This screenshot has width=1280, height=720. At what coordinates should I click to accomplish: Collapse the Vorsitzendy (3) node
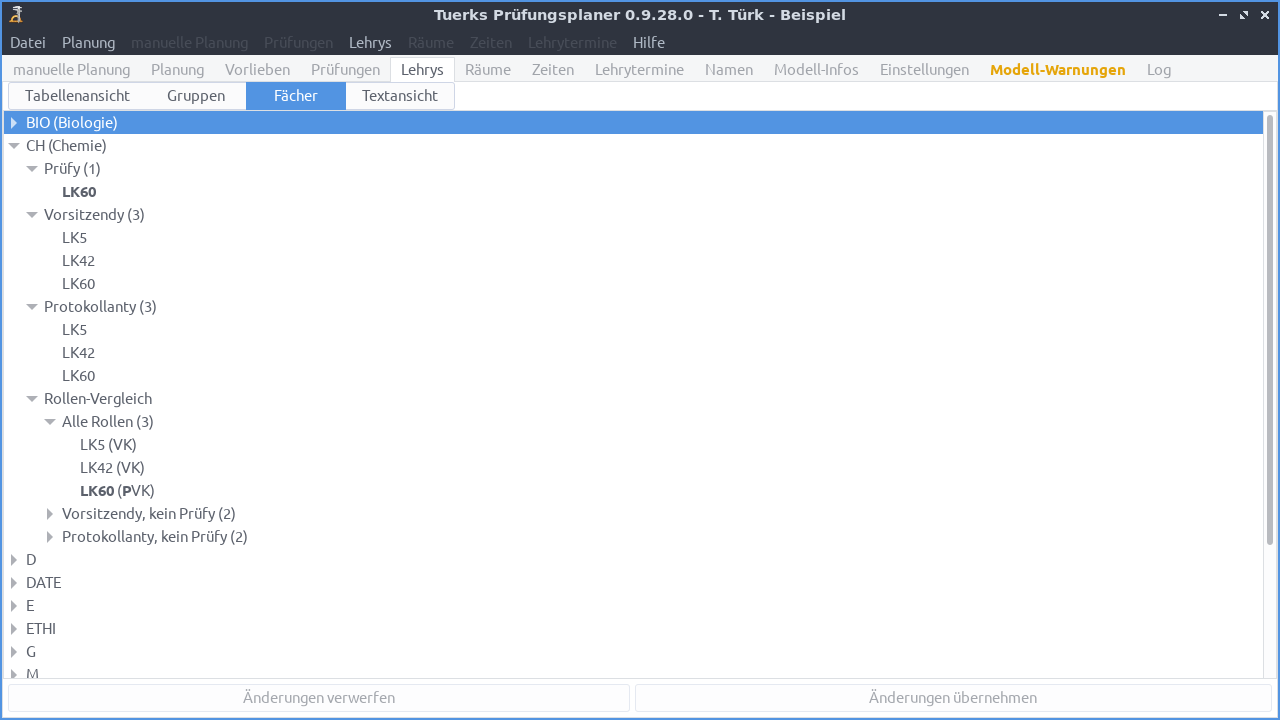point(31,214)
